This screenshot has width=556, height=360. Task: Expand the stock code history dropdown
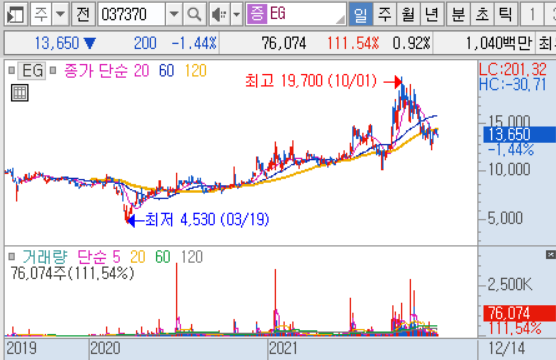click(x=174, y=15)
